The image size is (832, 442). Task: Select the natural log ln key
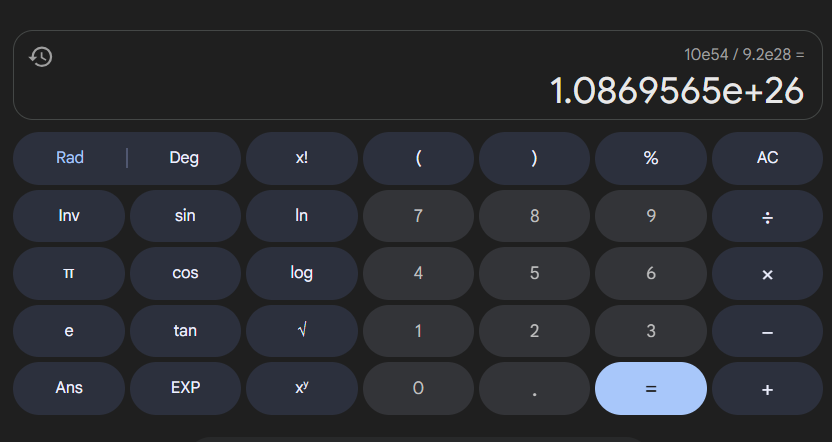click(301, 216)
